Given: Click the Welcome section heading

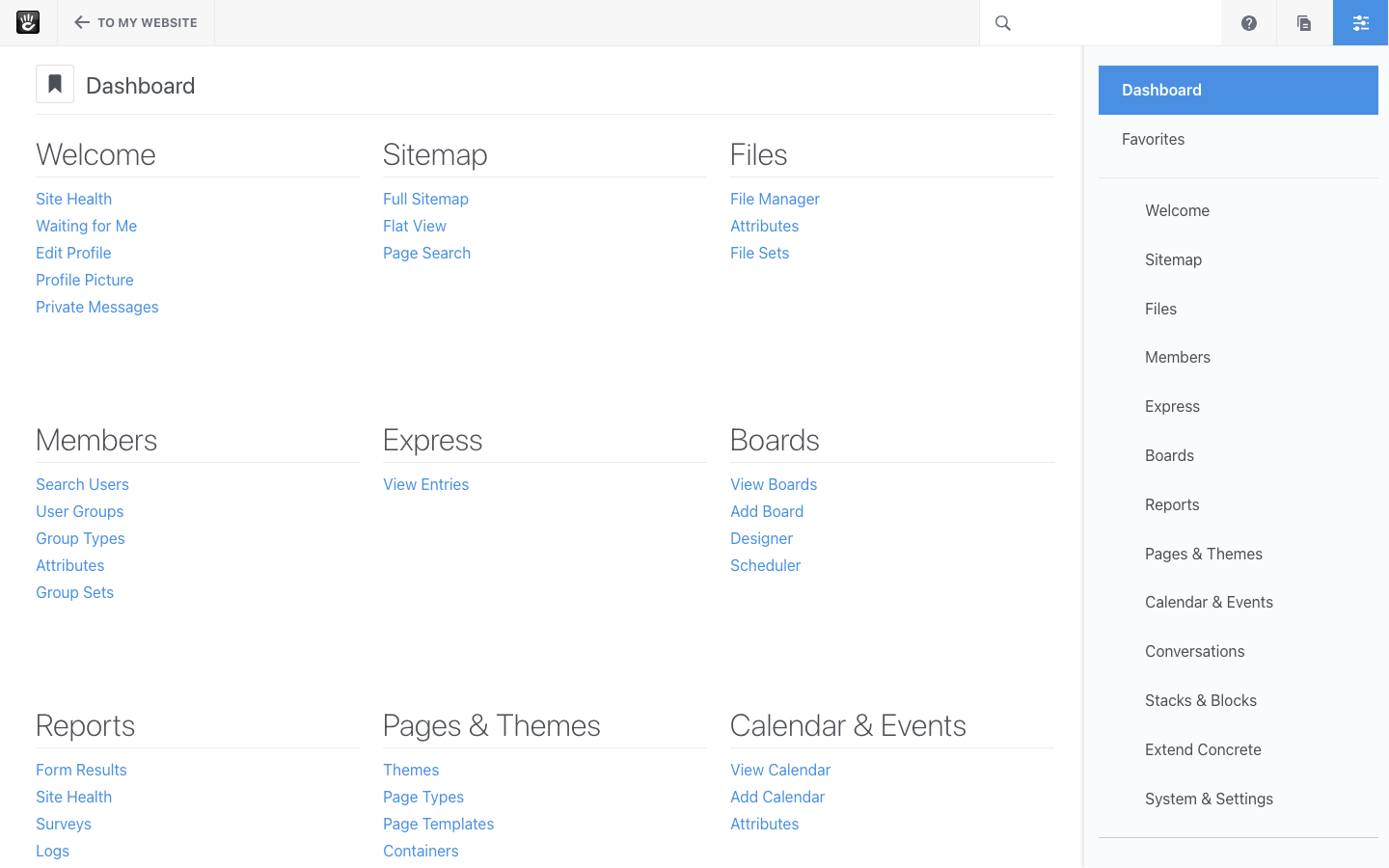Looking at the screenshot, I should tap(95, 154).
